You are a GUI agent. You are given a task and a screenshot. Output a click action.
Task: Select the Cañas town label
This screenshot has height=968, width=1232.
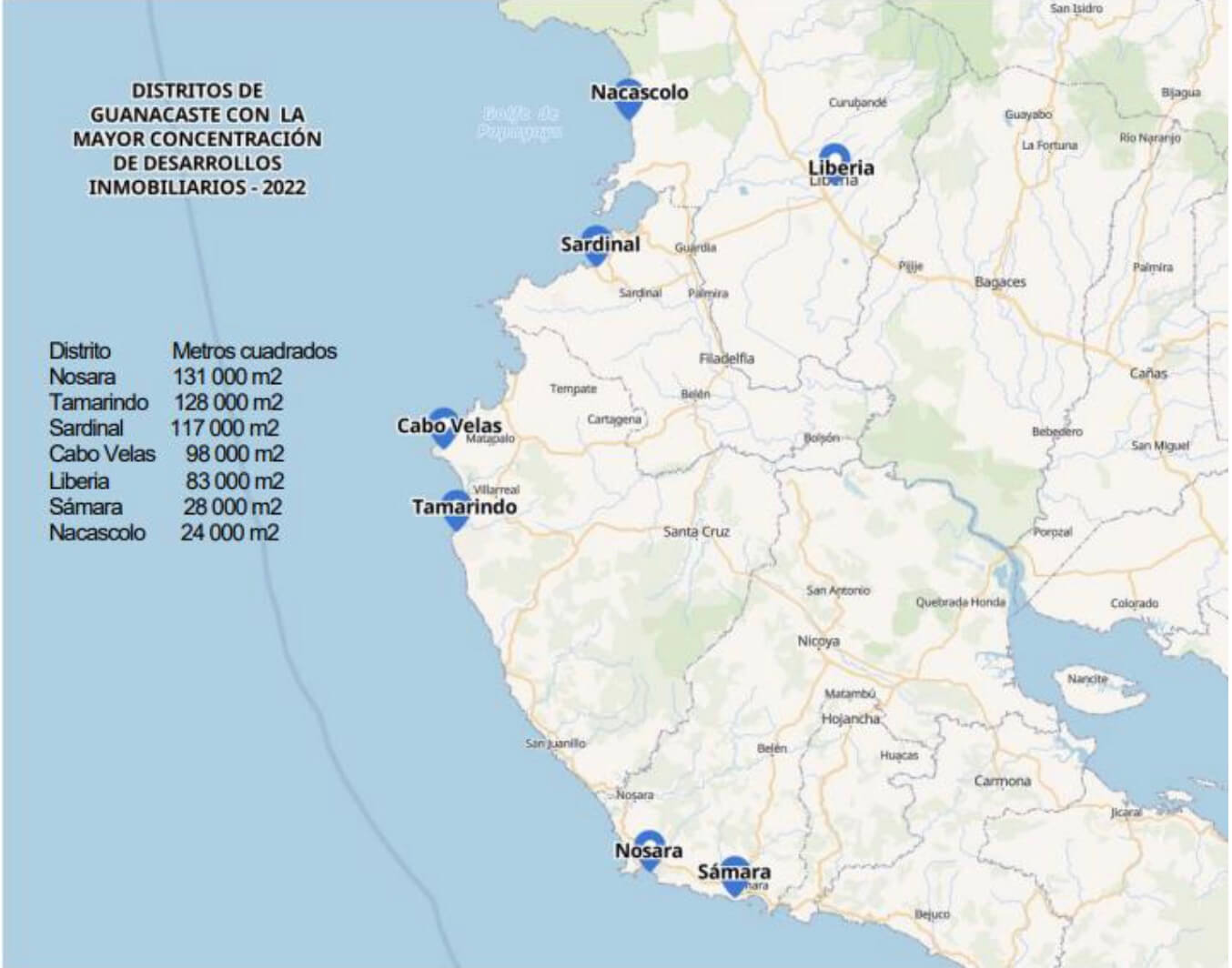(1147, 373)
